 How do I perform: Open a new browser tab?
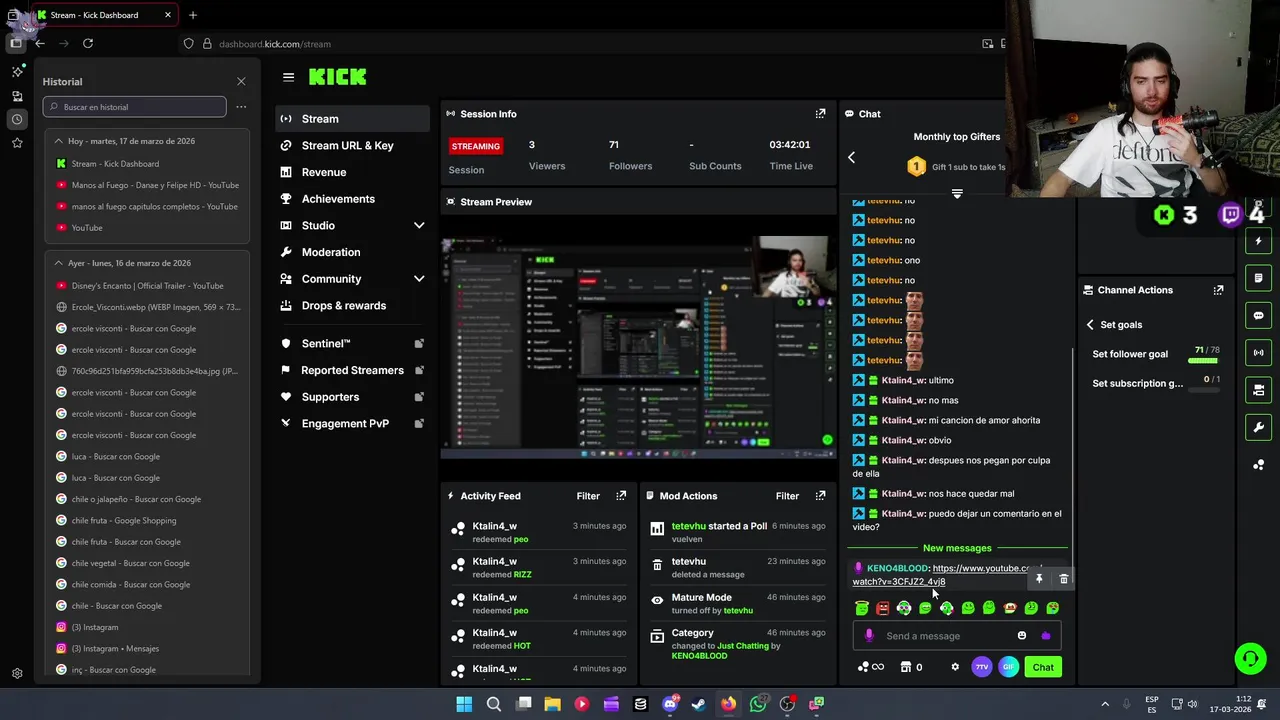coord(193,15)
